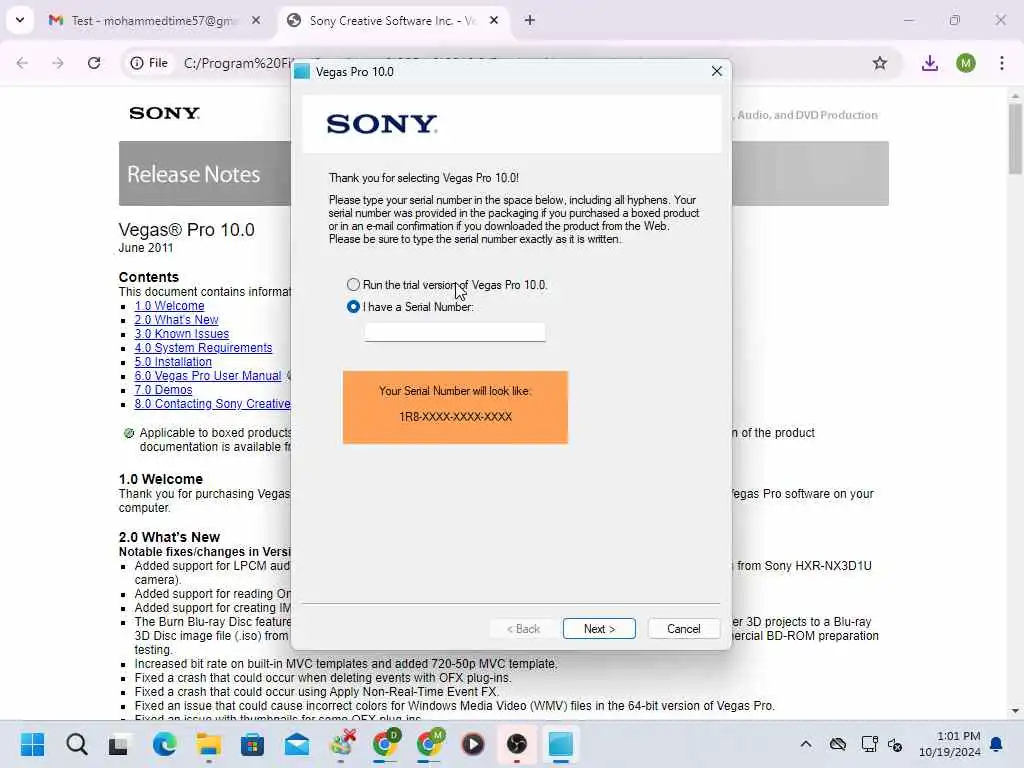The image size is (1024, 768).
Task: Click the page vertical scrollbar thumb
Action: (x=1015, y=139)
